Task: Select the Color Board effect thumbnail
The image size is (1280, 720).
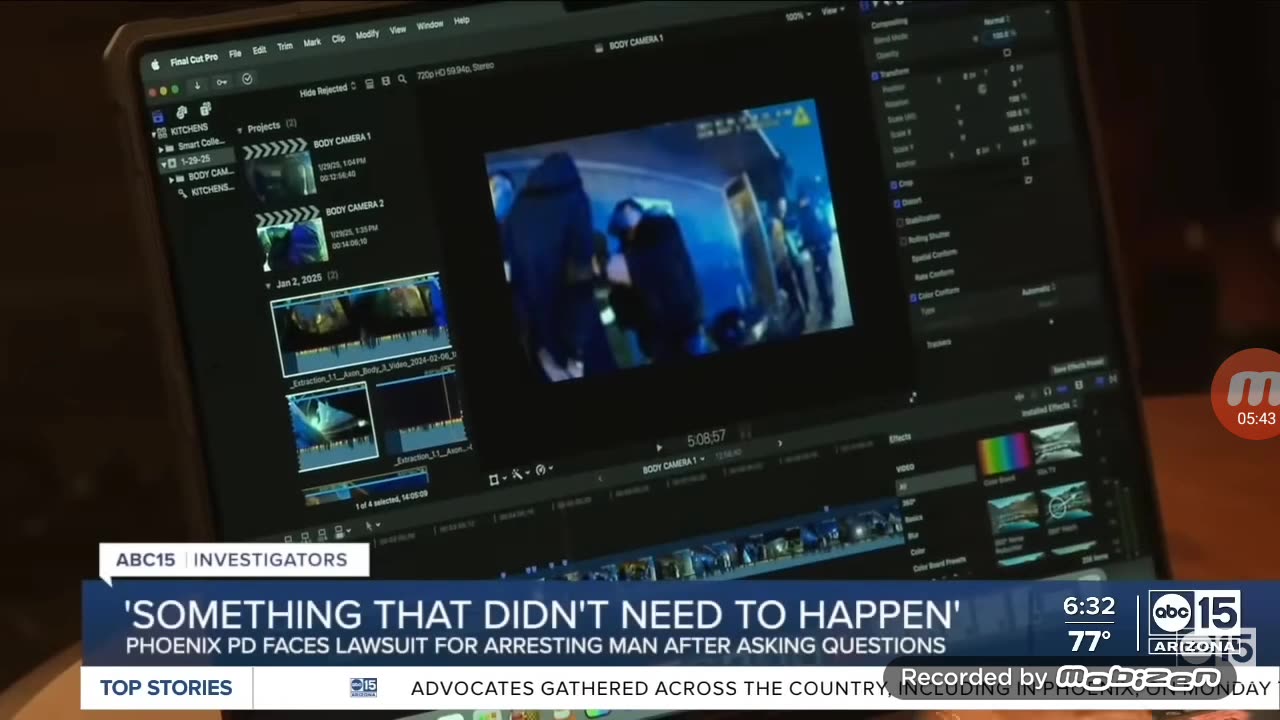Action: point(1005,455)
